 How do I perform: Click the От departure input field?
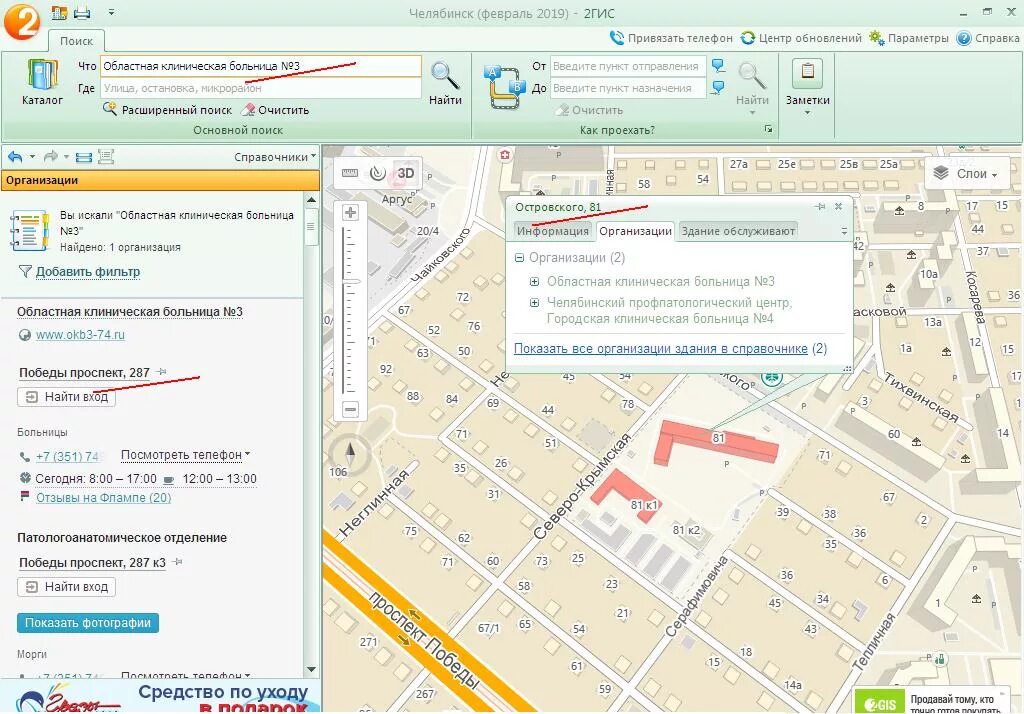tap(628, 66)
